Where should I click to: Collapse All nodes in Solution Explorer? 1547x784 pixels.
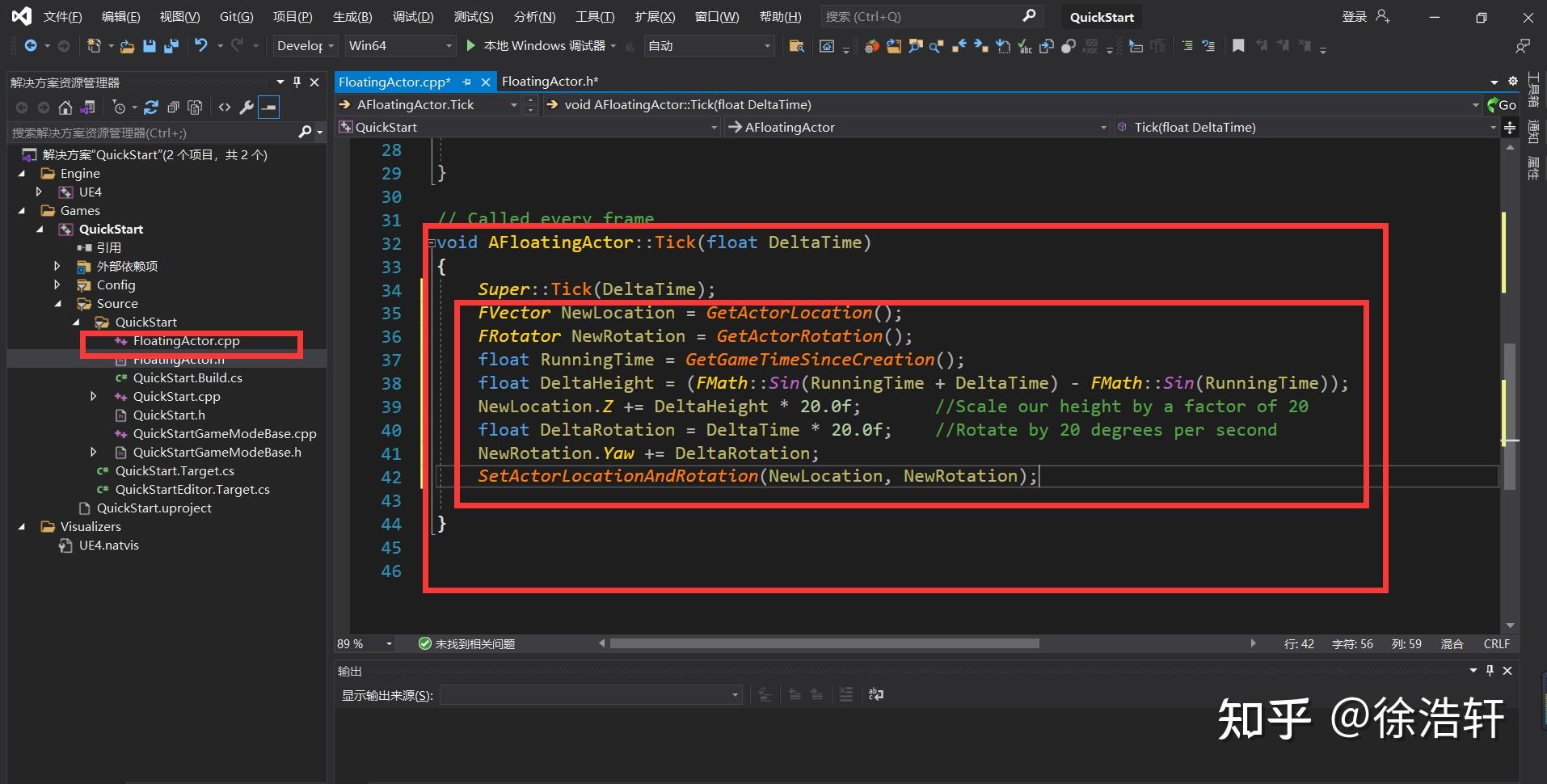172,107
